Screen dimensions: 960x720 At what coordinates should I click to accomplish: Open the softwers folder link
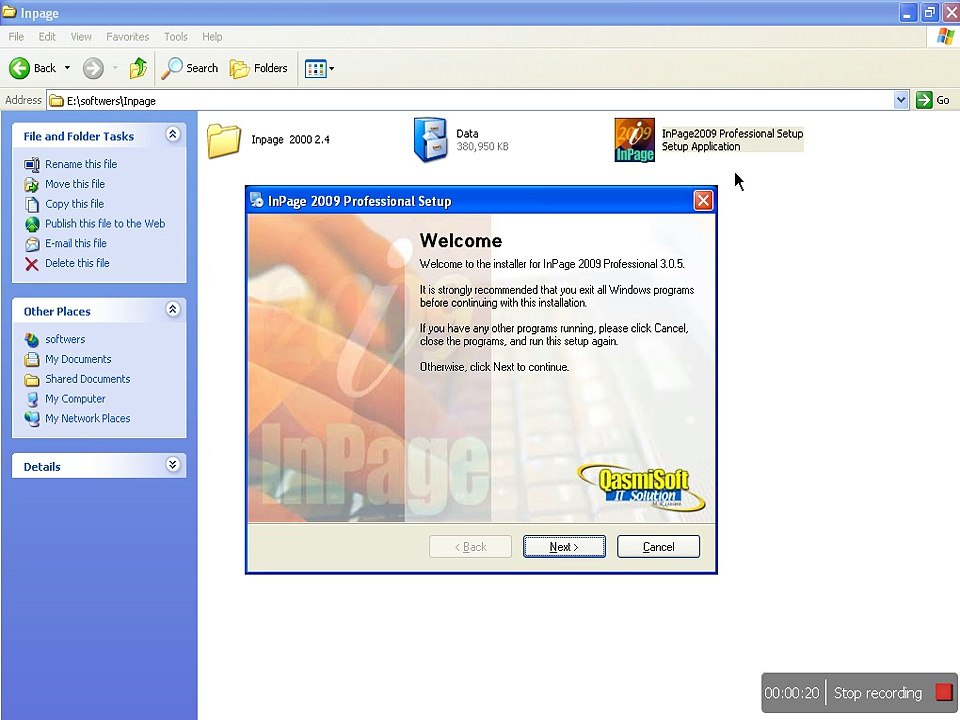(65, 339)
